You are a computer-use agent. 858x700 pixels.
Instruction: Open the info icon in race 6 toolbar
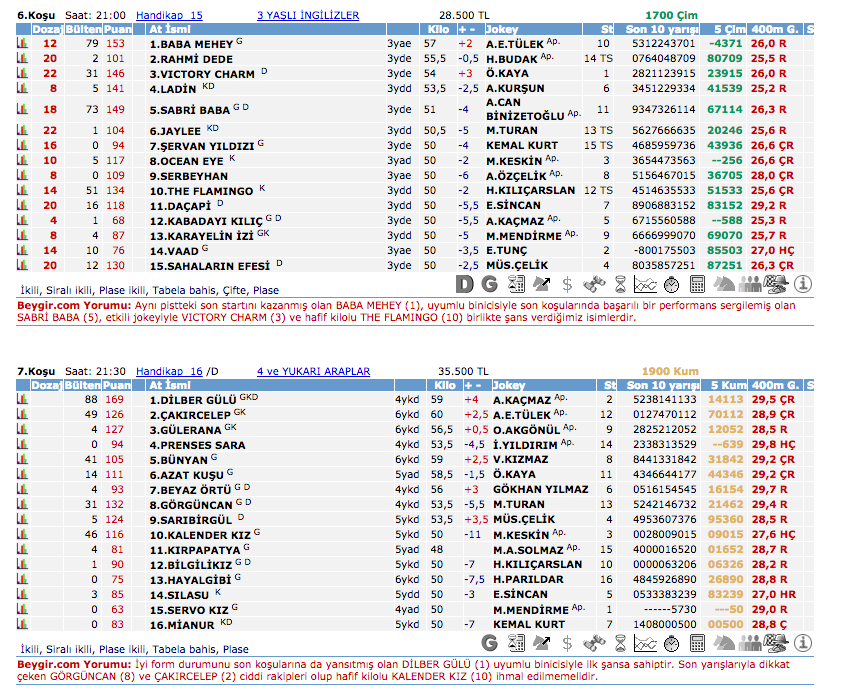click(803, 285)
